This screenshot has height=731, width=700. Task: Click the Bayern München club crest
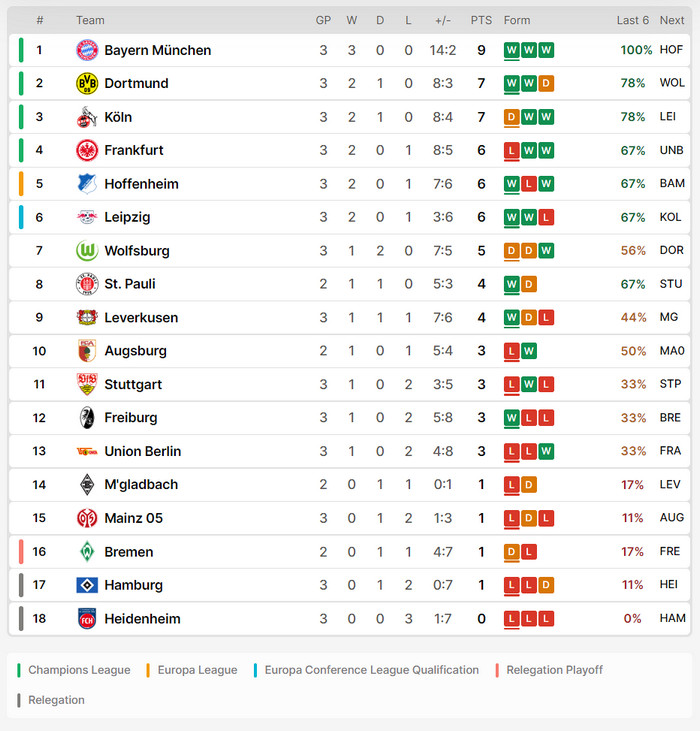tap(87, 50)
